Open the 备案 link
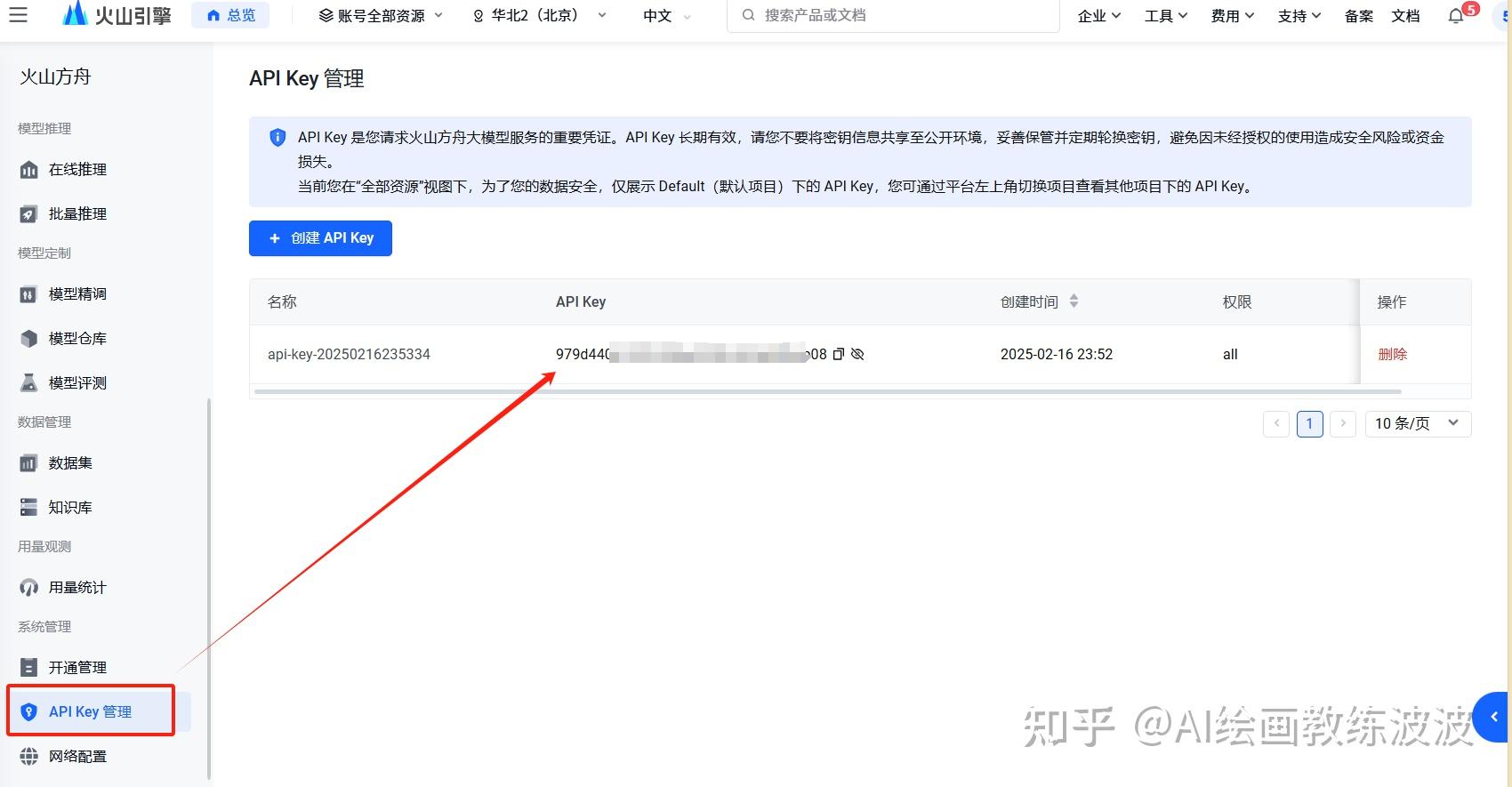 click(1359, 15)
